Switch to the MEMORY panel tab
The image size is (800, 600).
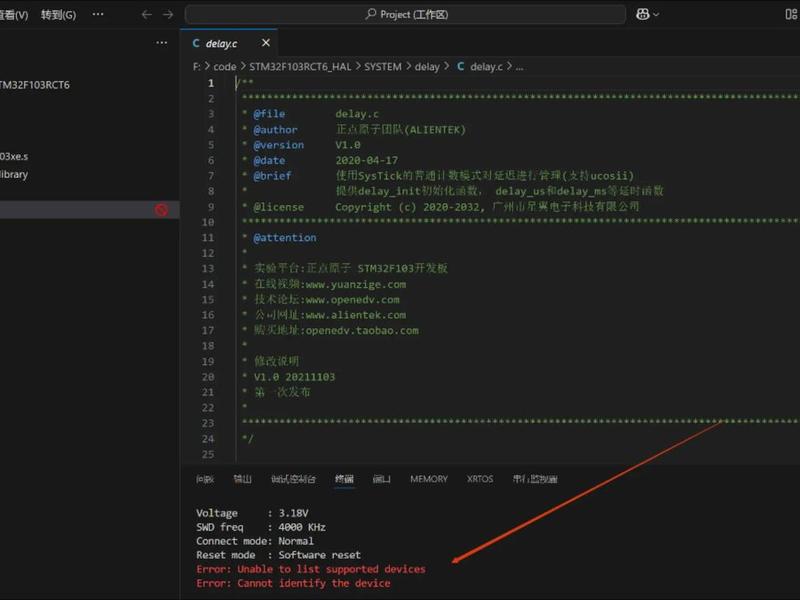coord(429,479)
